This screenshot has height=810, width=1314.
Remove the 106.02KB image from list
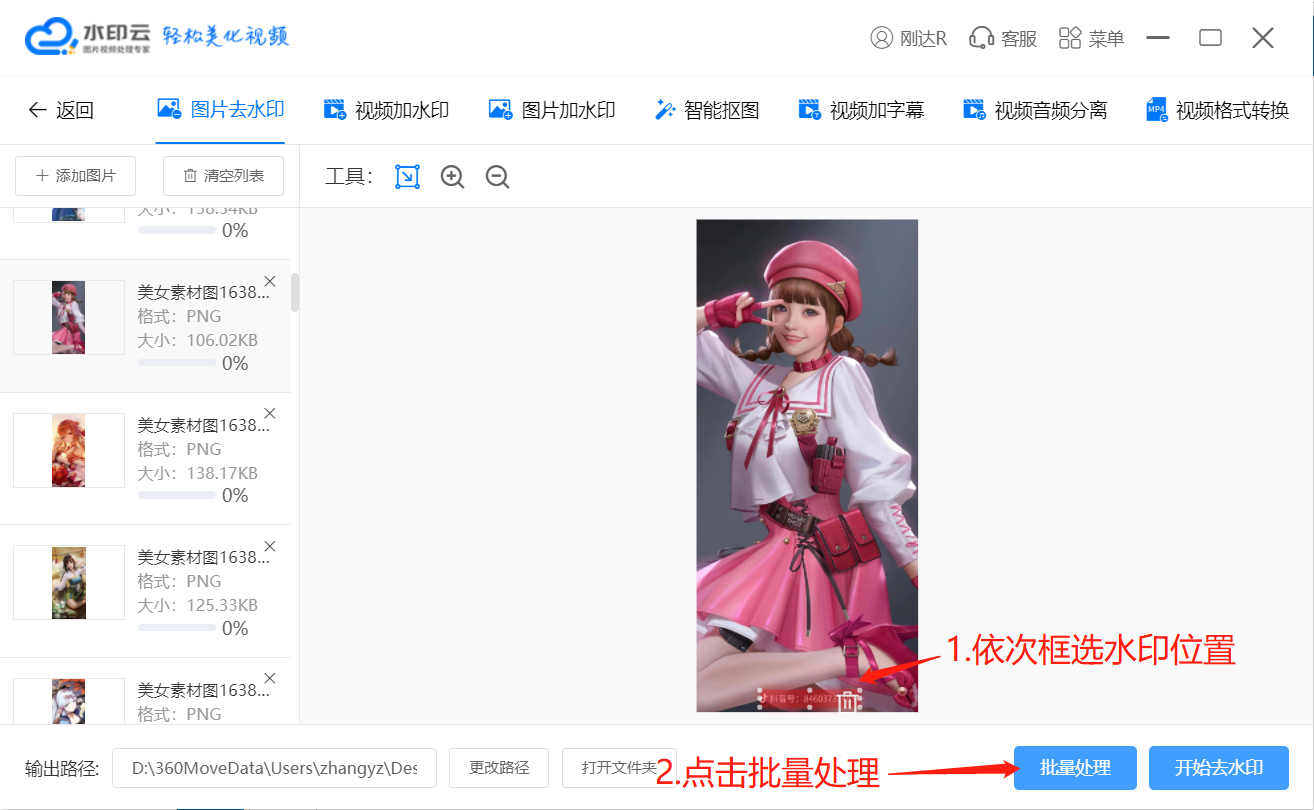[x=269, y=281]
